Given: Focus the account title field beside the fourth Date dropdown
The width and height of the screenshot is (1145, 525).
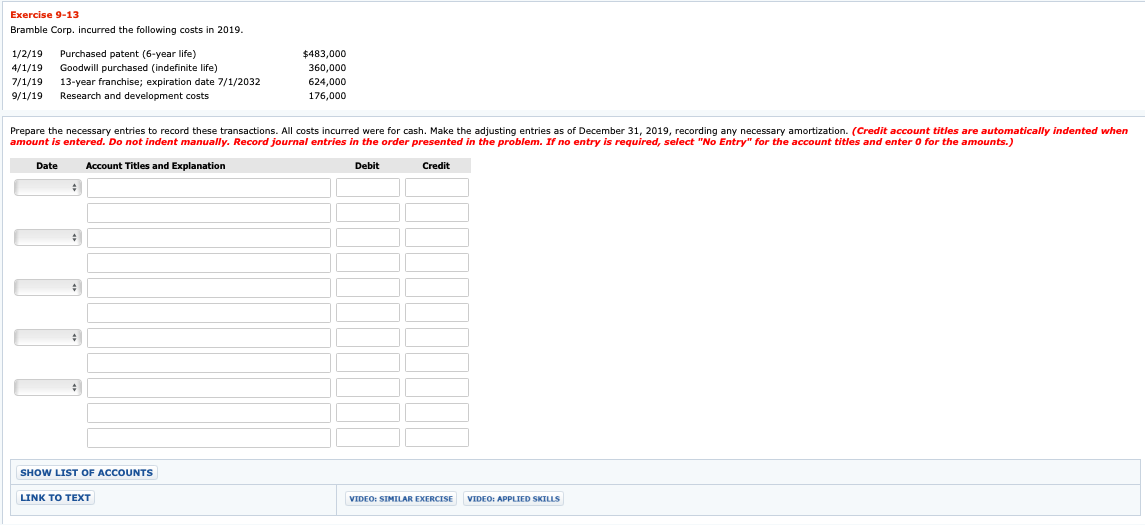Looking at the screenshot, I should tap(209, 337).
